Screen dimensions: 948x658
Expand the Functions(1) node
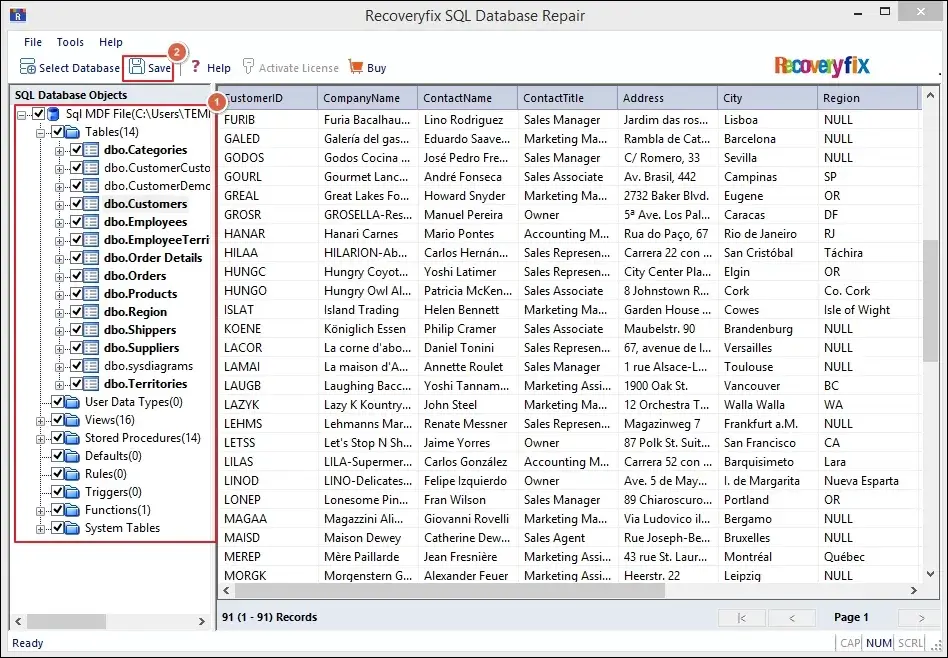point(41,510)
